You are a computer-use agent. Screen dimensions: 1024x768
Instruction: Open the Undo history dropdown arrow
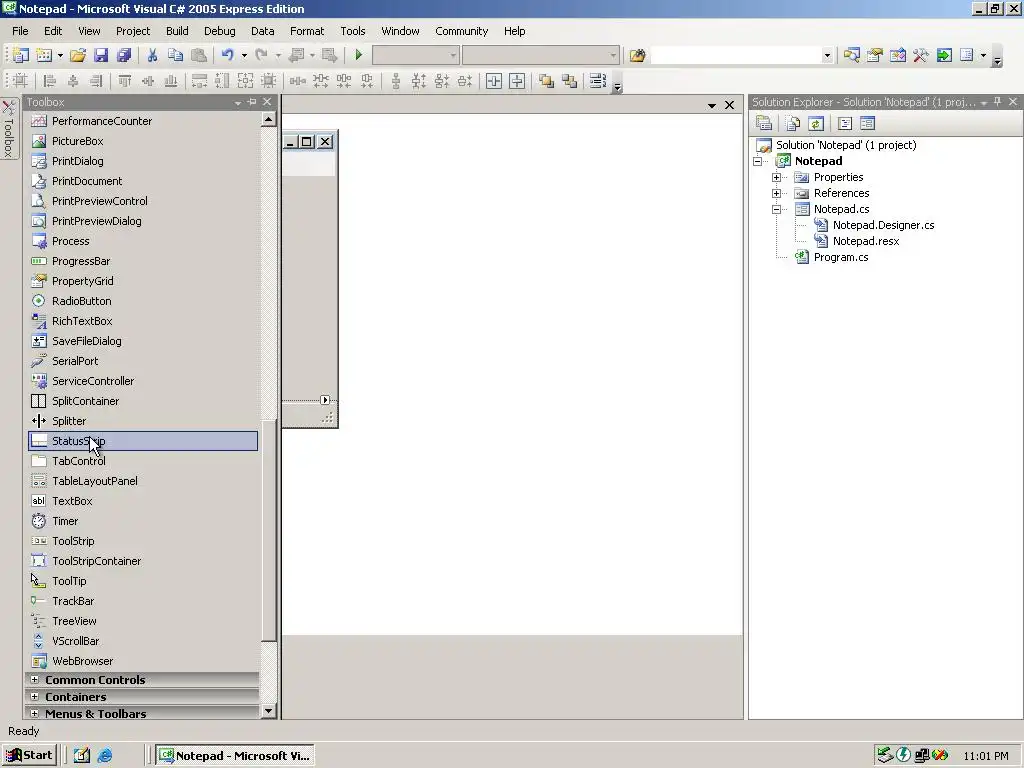pos(244,56)
